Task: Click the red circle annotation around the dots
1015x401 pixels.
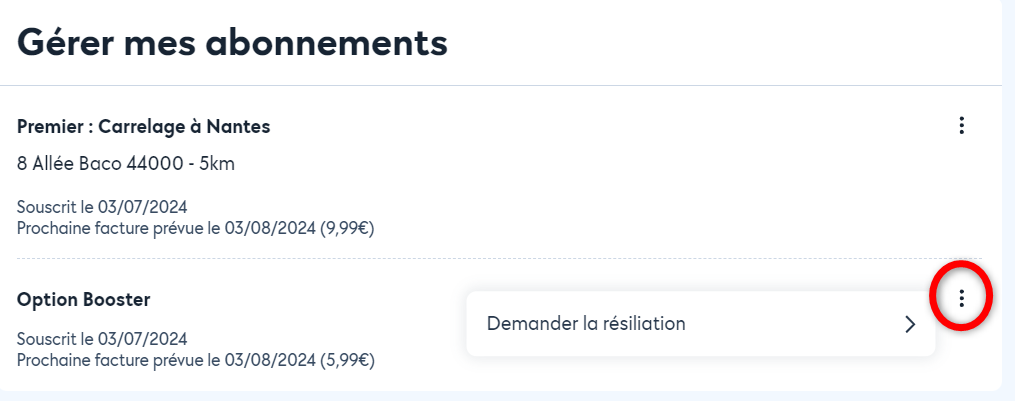Action: (x=961, y=296)
